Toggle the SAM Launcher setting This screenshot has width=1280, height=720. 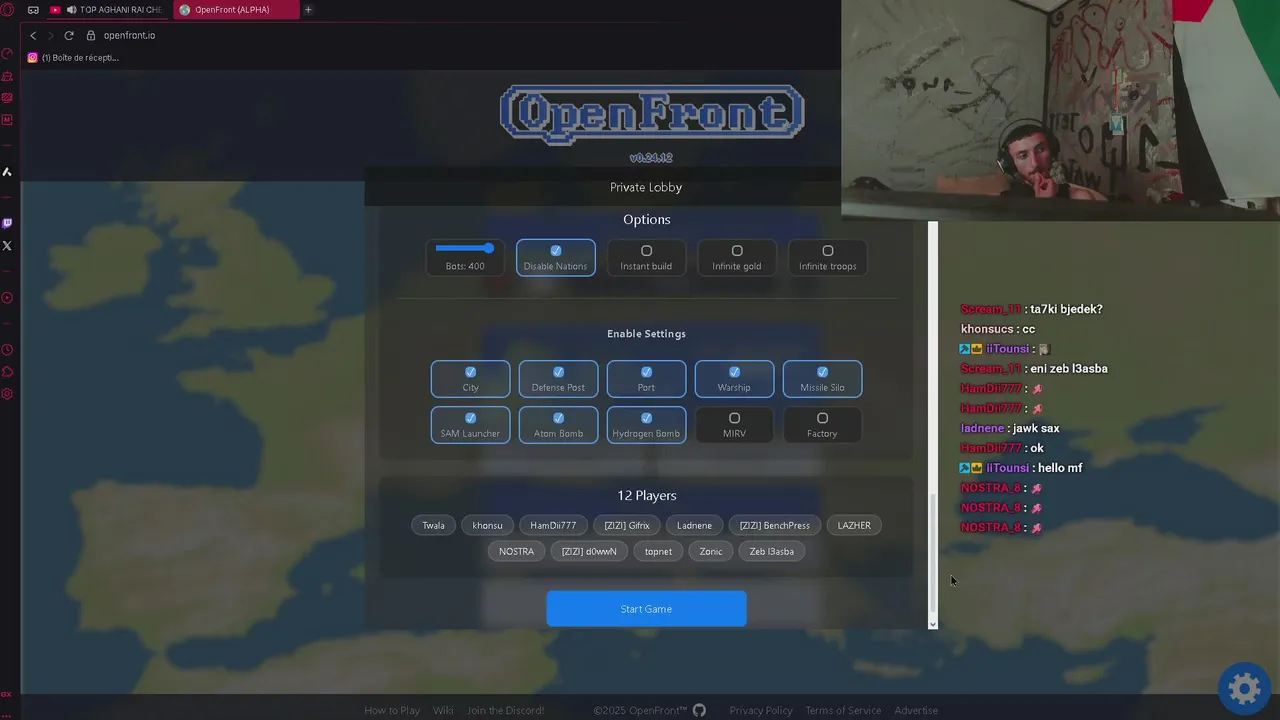click(471, 425)
